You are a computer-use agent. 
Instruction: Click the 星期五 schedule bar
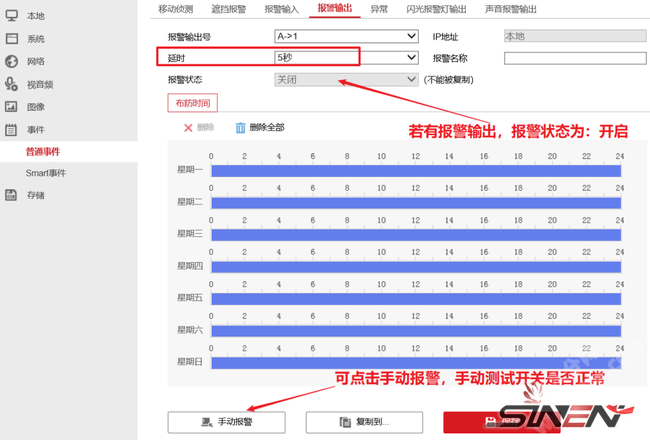coord(416,299)
